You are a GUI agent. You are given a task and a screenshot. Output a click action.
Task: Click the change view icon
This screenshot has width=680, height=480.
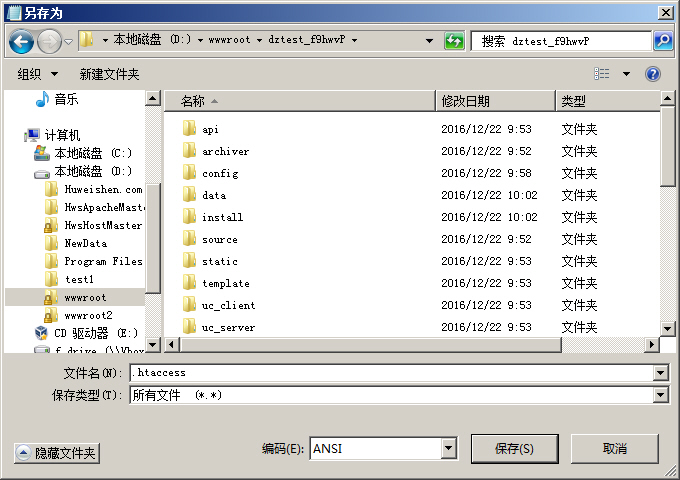[602, 74]
